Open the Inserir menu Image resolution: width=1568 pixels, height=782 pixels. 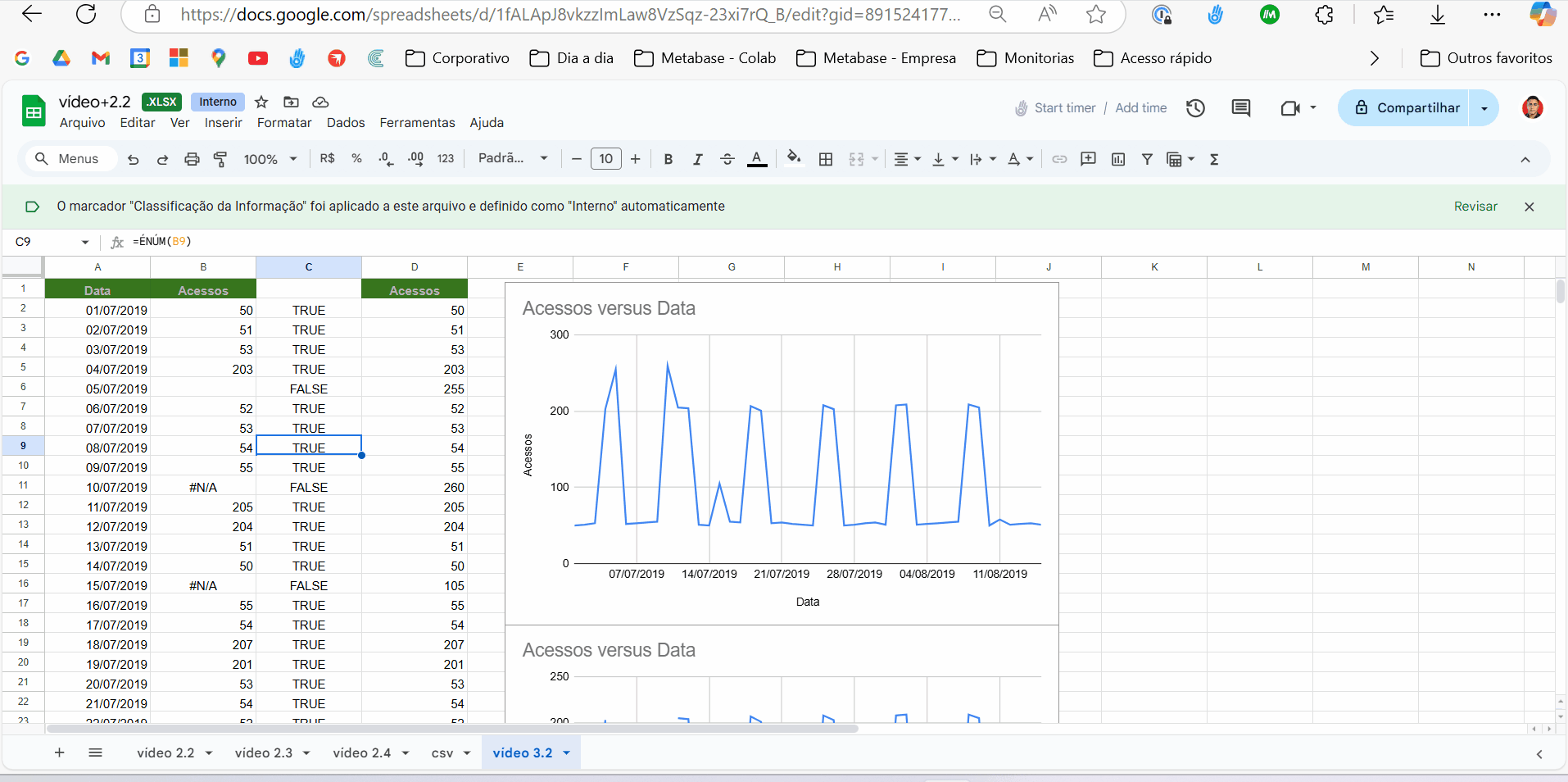tap(223, 122)
